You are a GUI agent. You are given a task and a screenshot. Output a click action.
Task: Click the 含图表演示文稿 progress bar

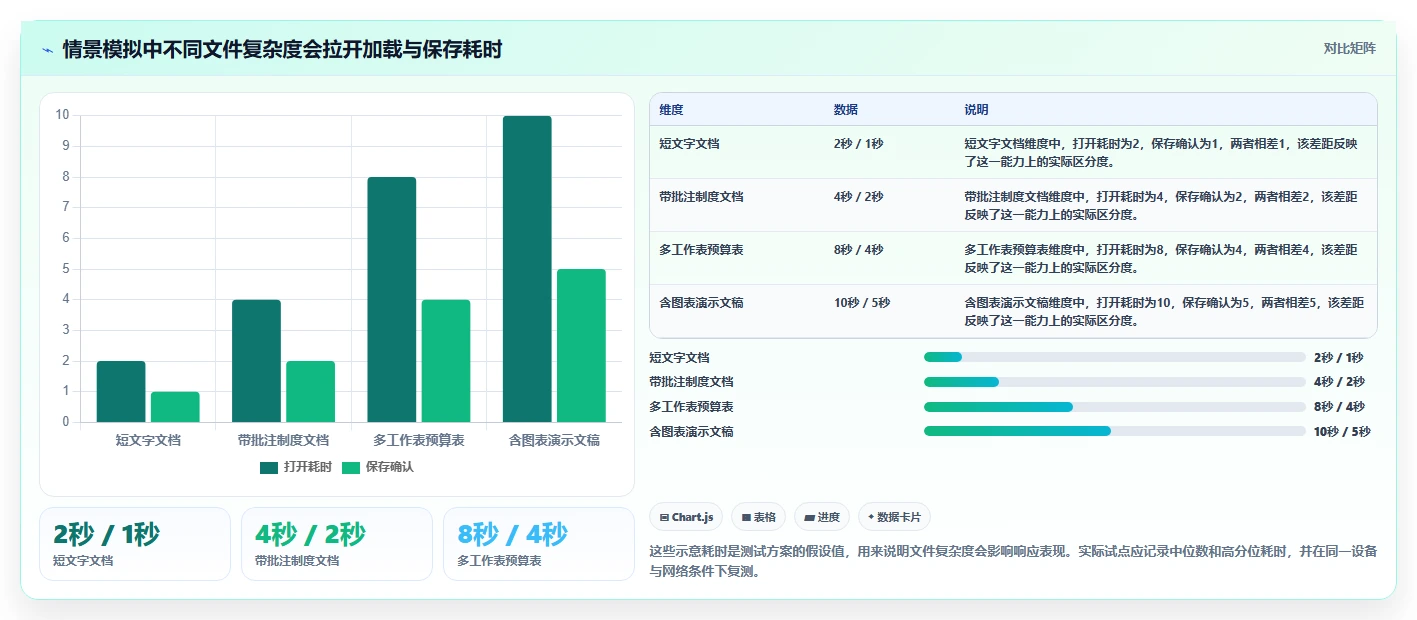point(1115,431)
